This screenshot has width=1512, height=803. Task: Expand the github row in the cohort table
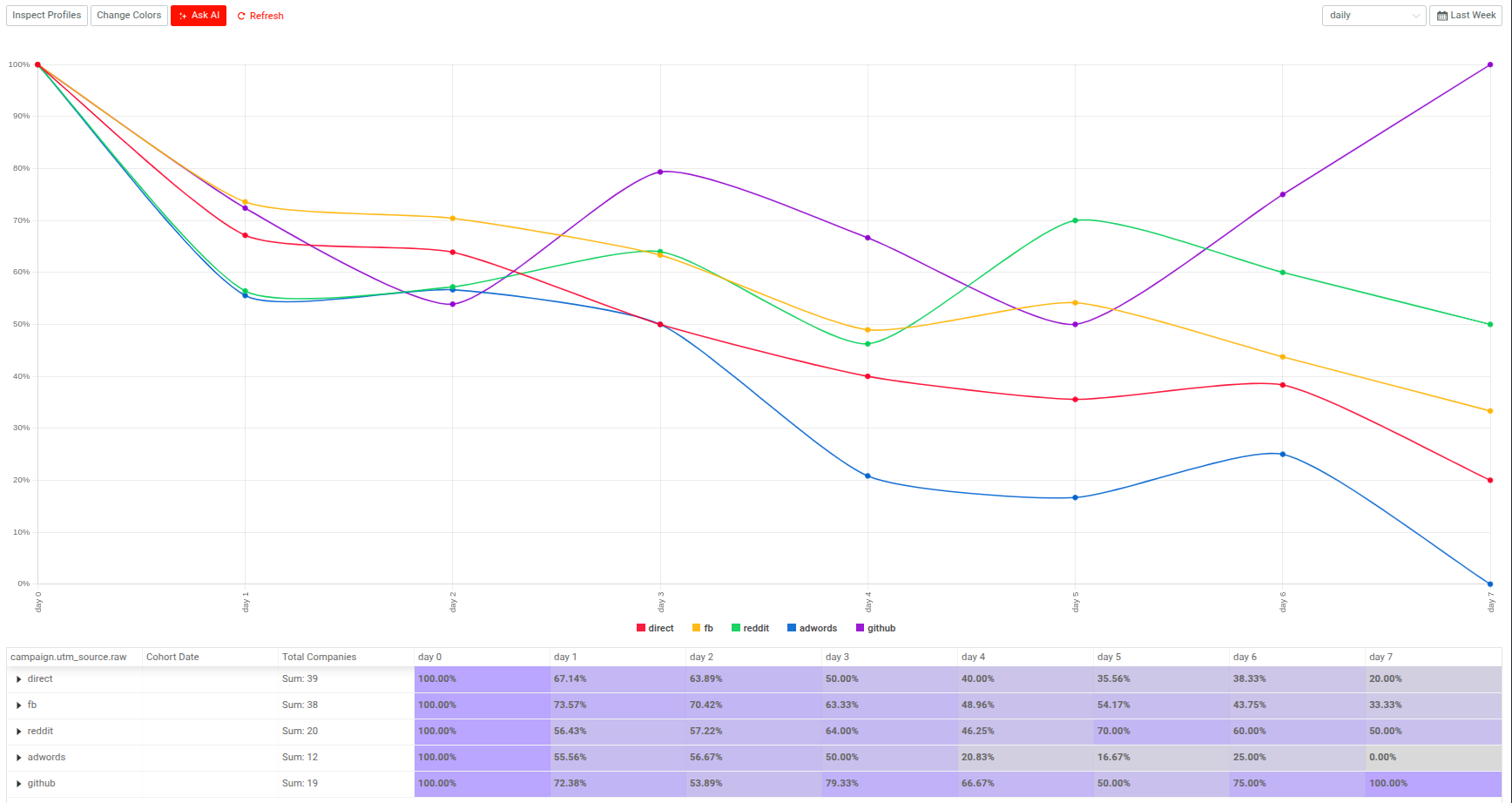(18, 783)
